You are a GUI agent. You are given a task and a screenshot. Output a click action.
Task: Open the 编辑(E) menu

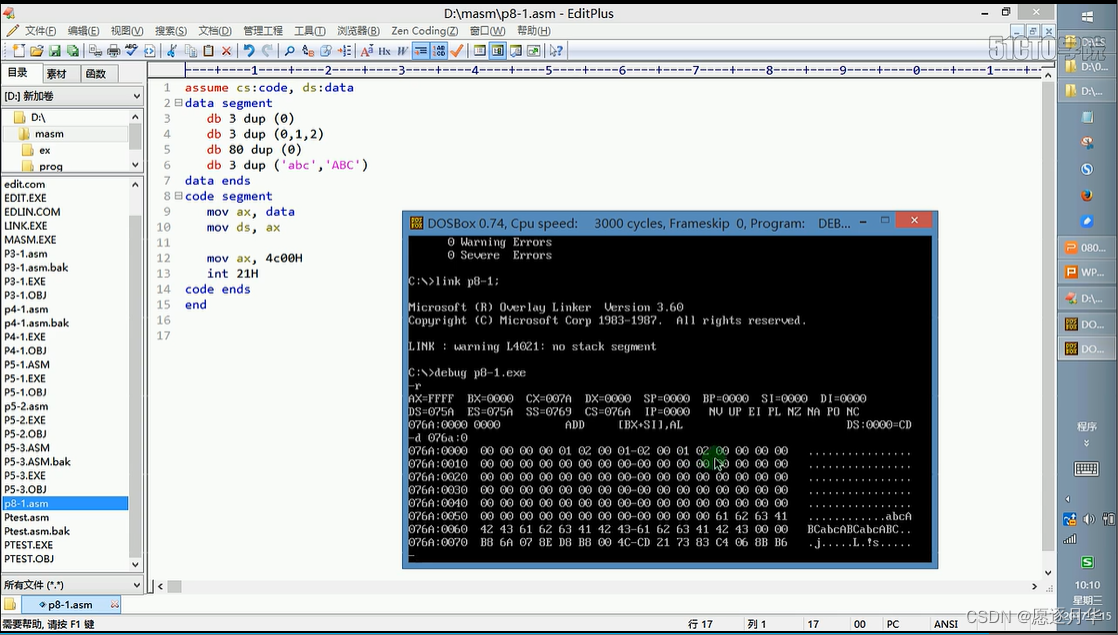(83, 31)
